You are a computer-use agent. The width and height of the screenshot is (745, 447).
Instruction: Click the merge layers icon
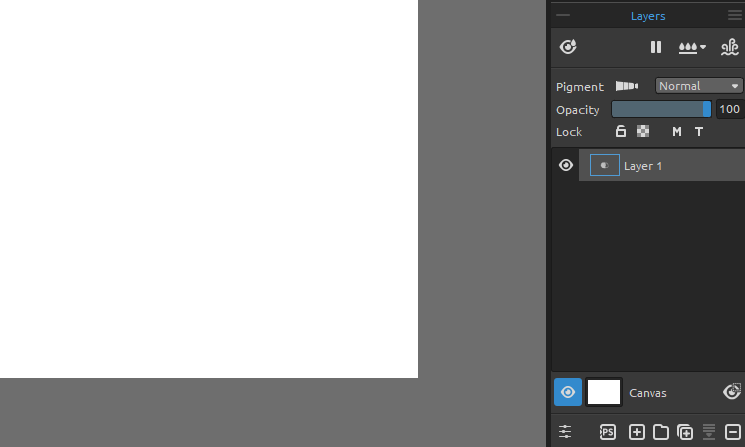point(709,432)
